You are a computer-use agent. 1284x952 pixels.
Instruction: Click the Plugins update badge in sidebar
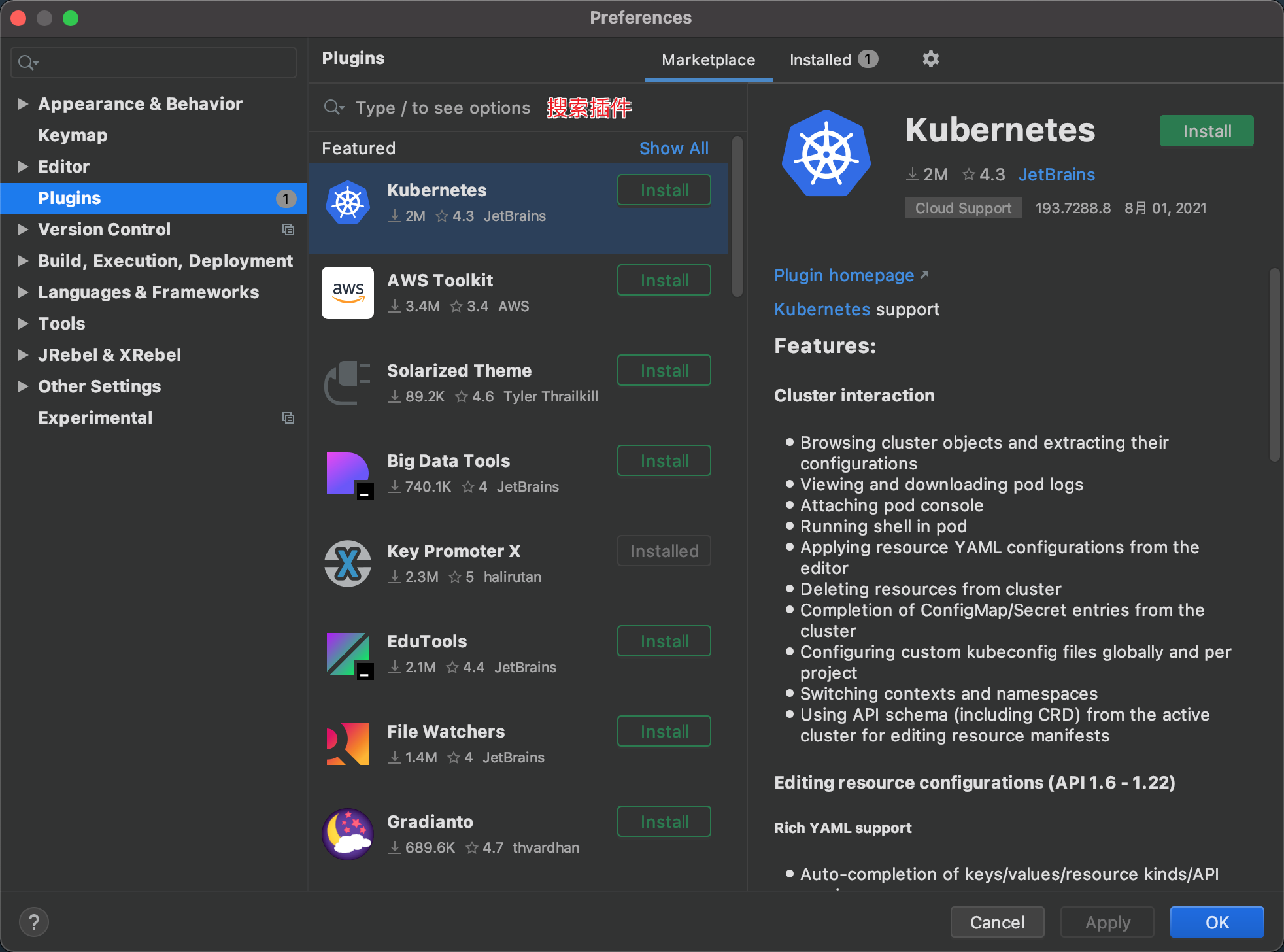pyautogui.click(x=286, y=199)
